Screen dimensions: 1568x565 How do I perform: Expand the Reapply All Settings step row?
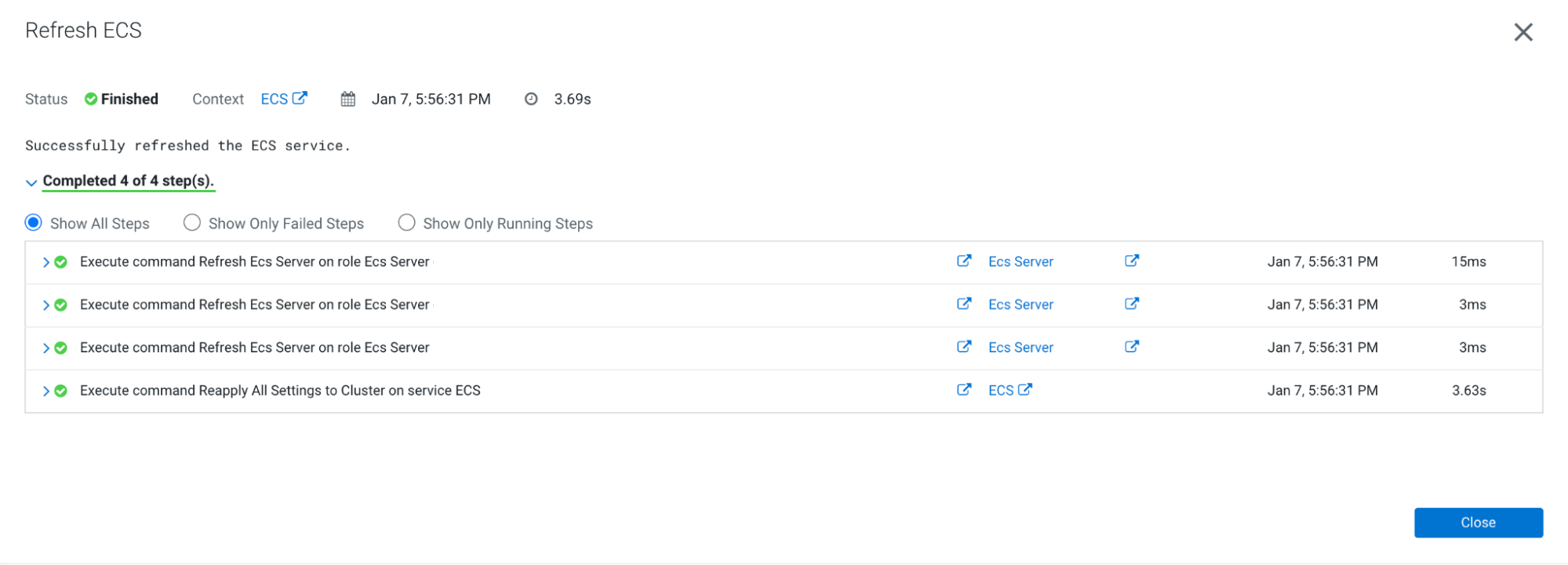point(46,391)
